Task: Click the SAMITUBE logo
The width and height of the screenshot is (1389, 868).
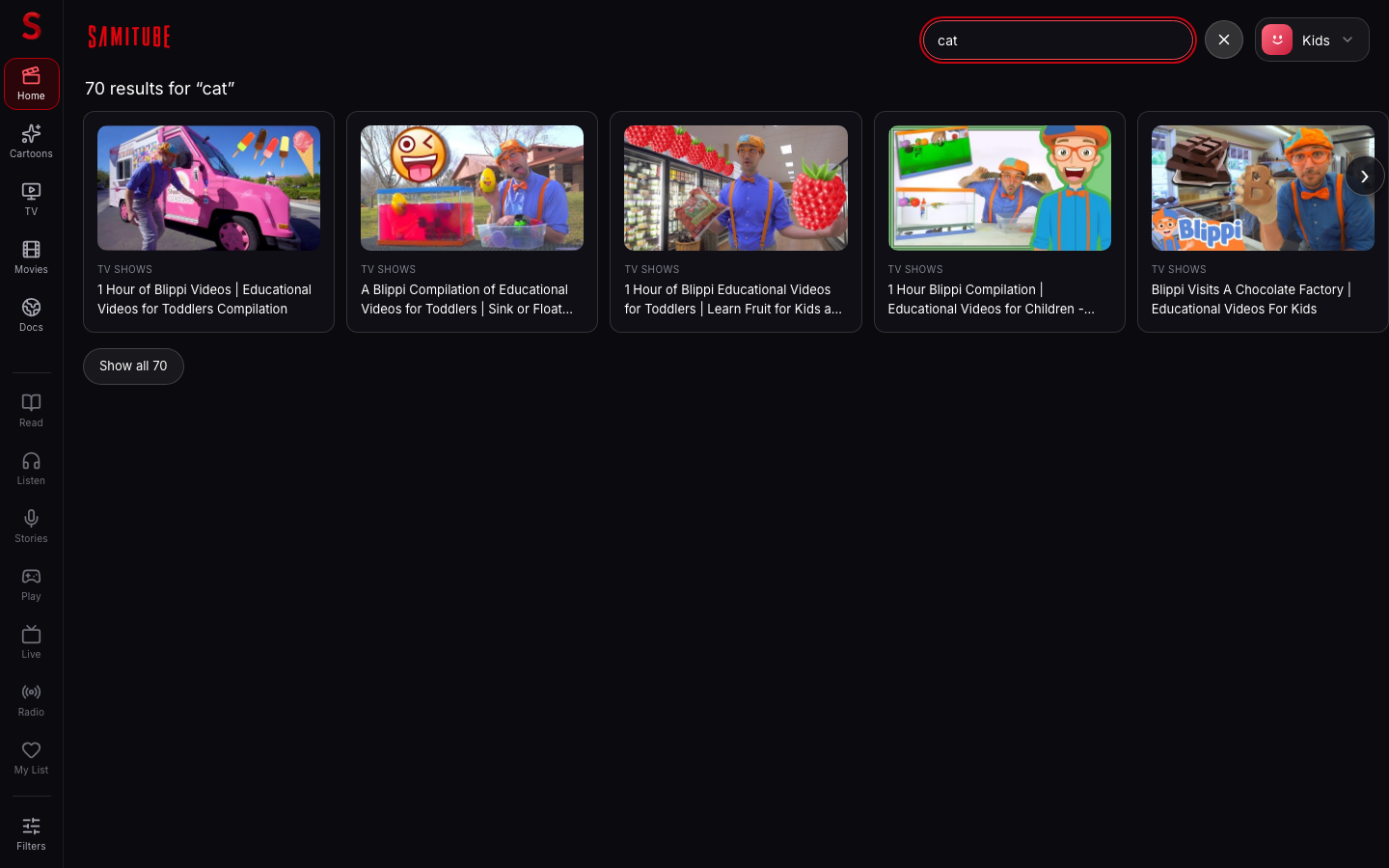Action: click(x=129, y=37)
